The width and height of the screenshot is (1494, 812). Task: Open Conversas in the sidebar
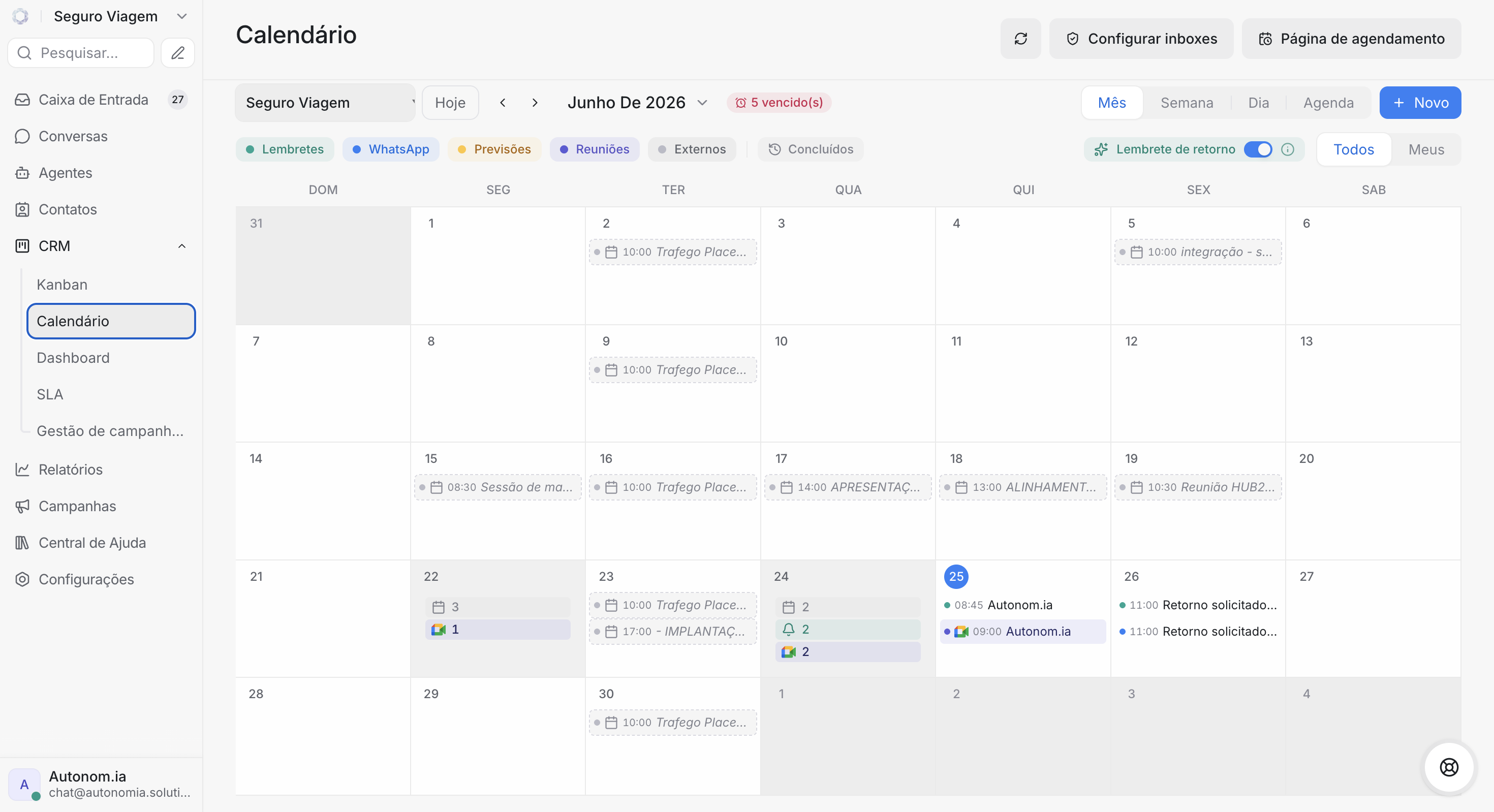(x=101, y=136)
